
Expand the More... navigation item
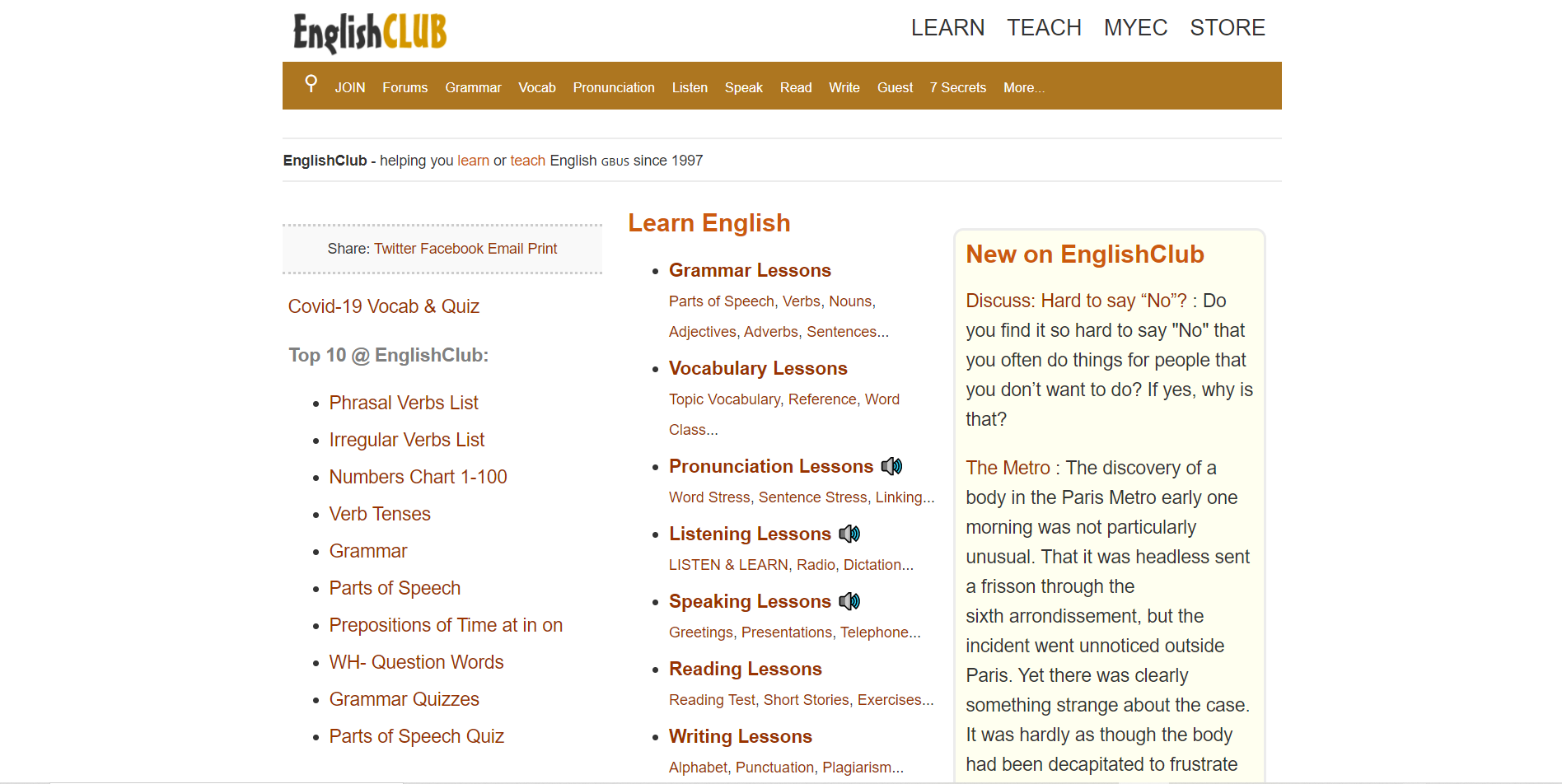[x=1024, y=87]
